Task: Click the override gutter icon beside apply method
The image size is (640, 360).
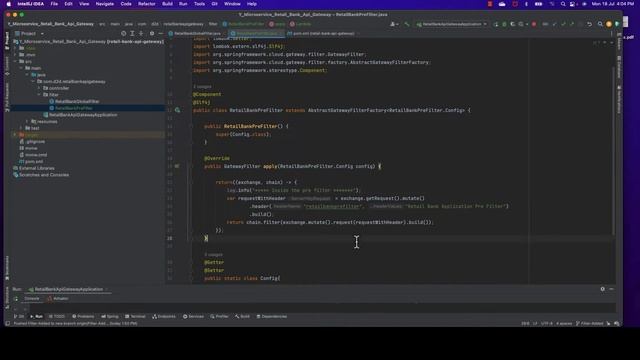Action: pos(177,166)
